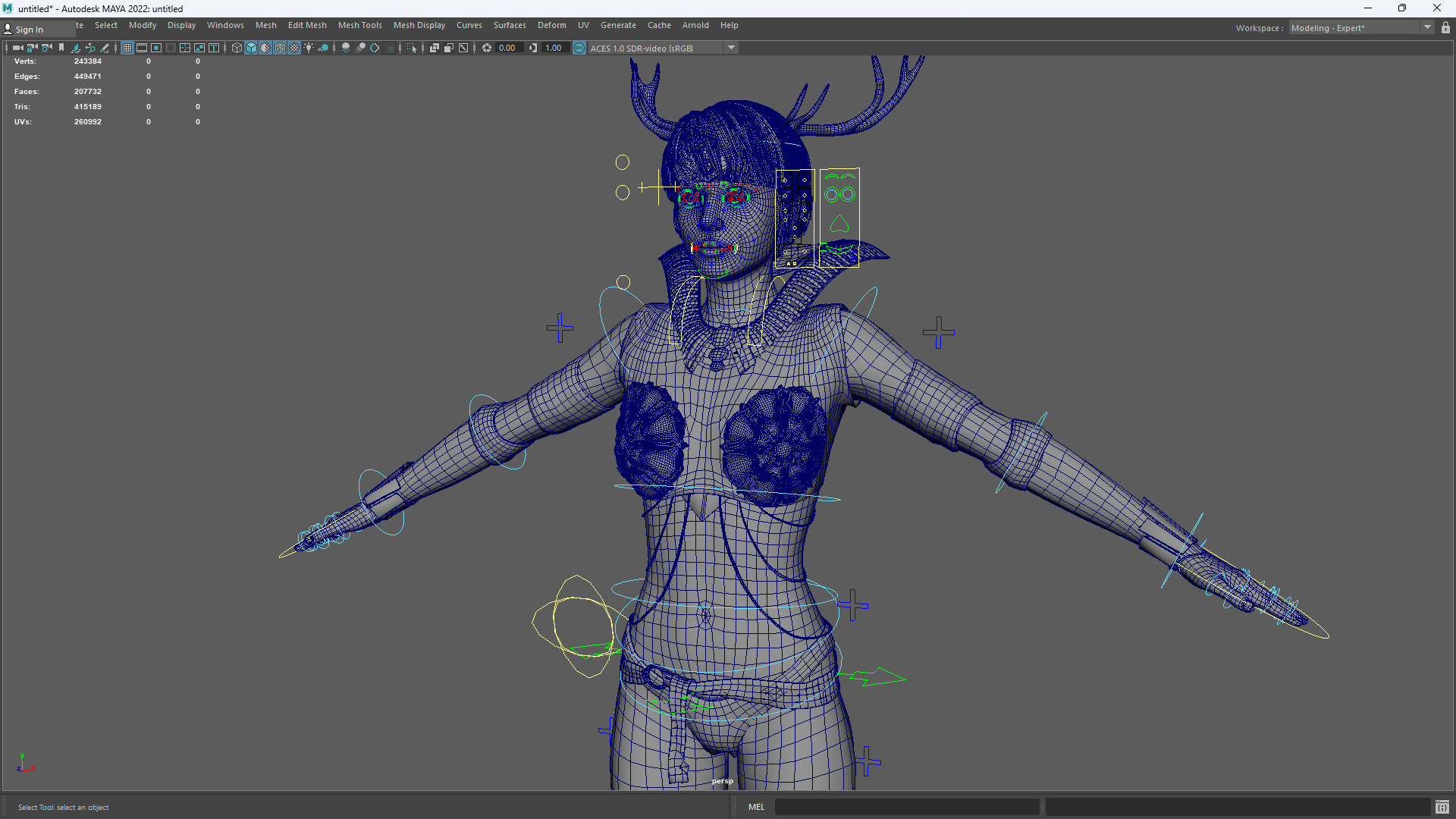This screenshot has height=819, width=1456.
Task: Open the Surfaces menu
Action: 510,25
